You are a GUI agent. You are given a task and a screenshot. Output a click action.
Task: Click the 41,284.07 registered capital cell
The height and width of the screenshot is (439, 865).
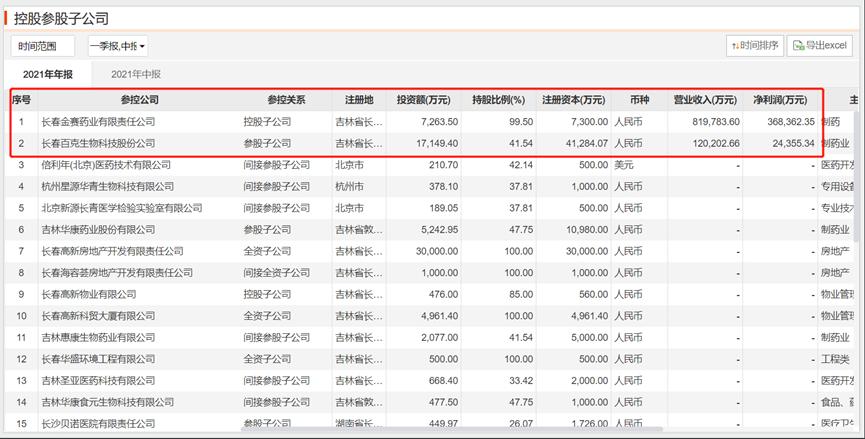coord(587,143)
